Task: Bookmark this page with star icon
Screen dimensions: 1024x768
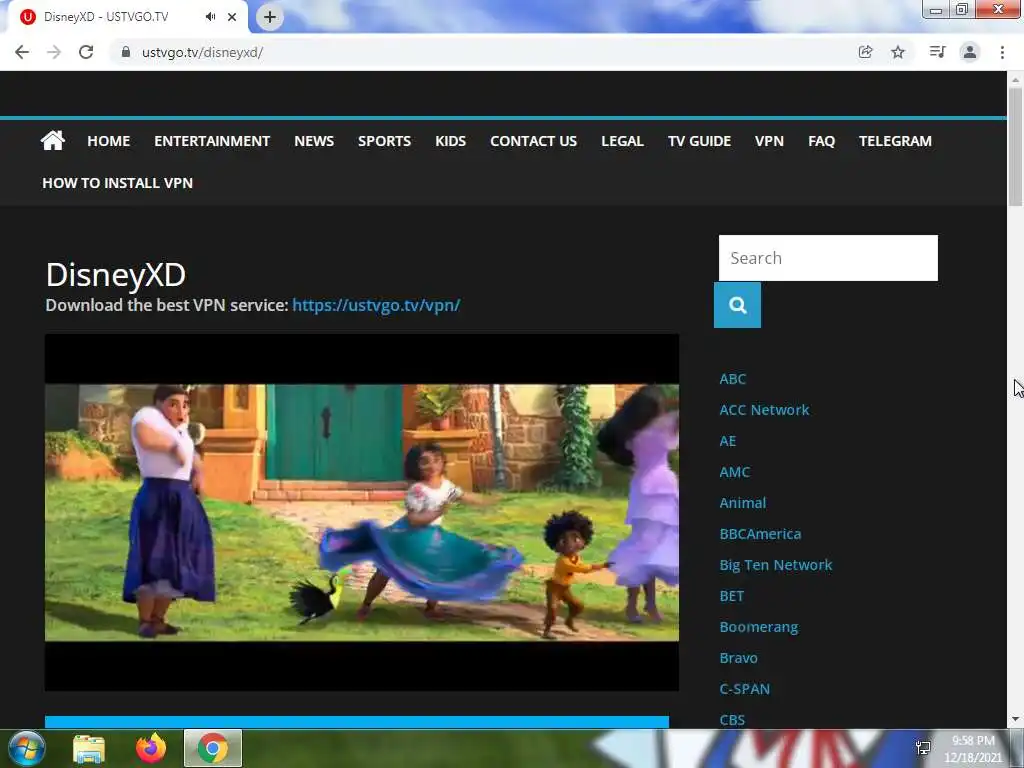Action: tap(898, 52)
